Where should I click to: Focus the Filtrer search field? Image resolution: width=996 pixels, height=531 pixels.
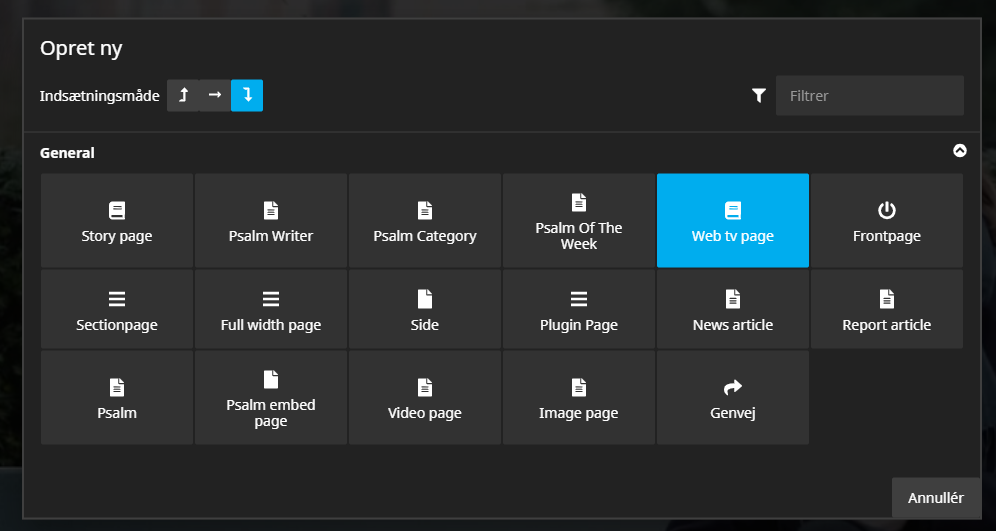870,95
